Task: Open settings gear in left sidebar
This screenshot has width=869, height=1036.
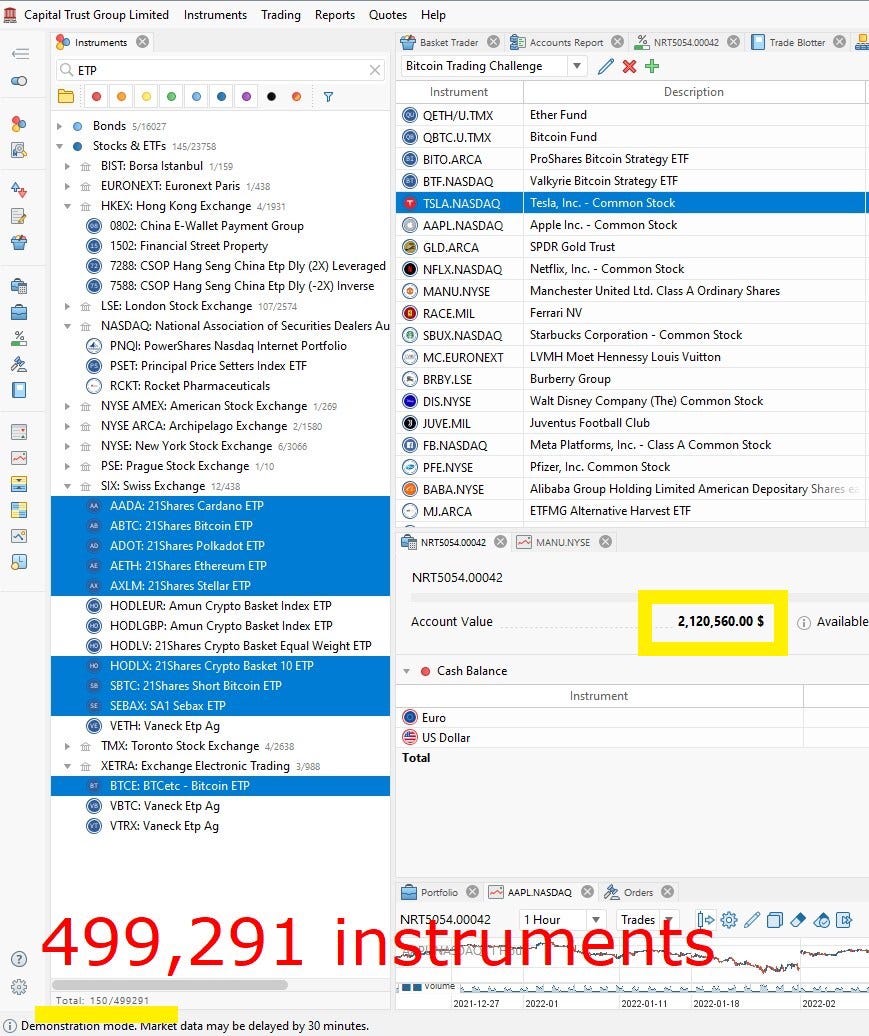Action: [19, 987]
